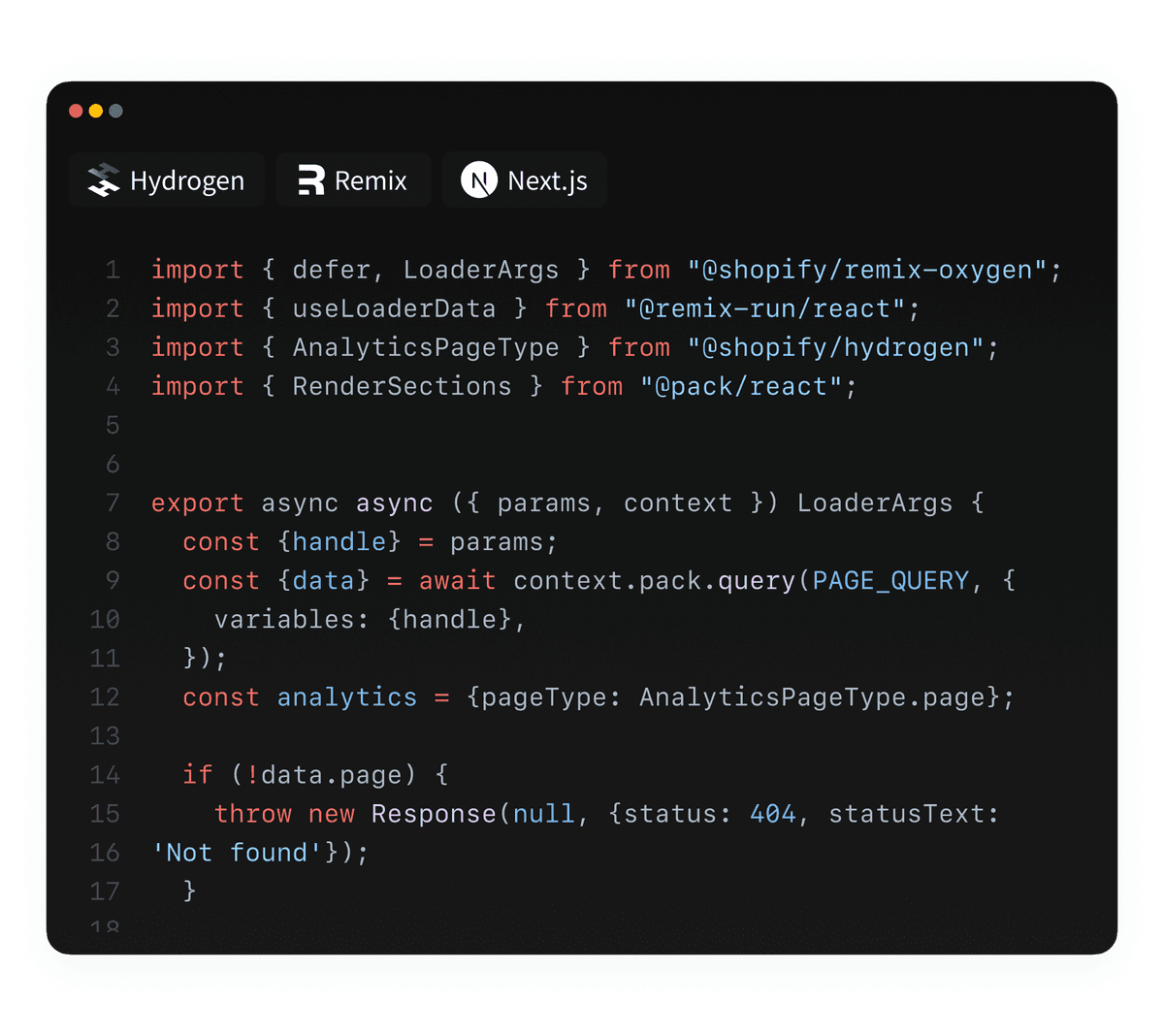Click the "@pack/react" import string

click(x=741, y=386)
